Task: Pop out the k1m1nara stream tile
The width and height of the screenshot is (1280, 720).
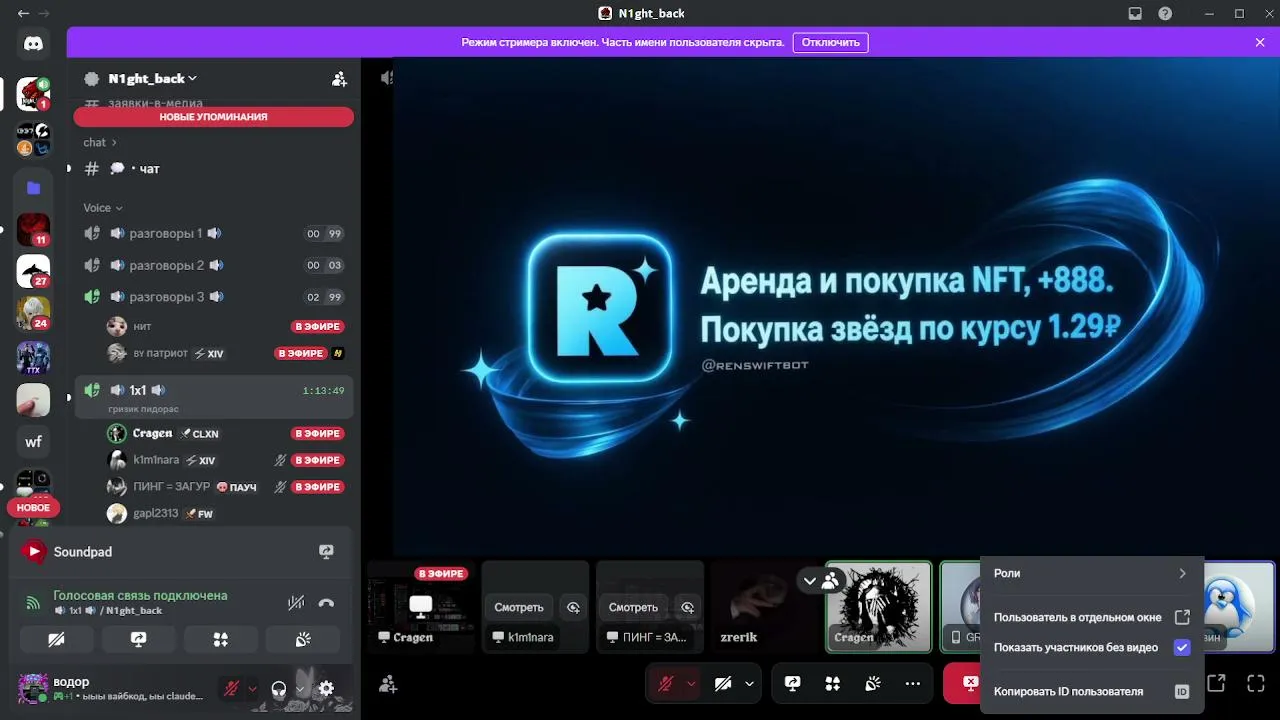Action: 573,607
